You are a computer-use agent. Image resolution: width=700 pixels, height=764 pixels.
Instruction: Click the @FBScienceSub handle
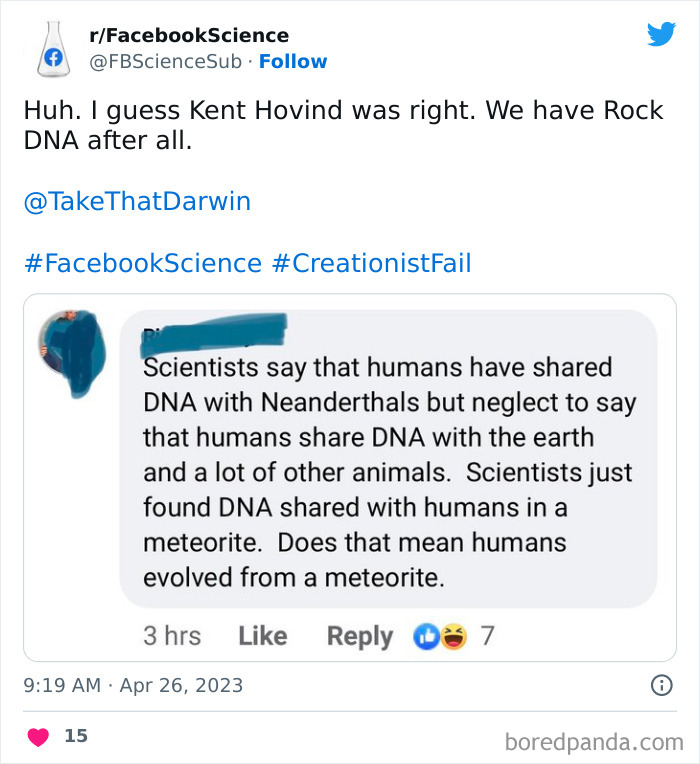[x=165, y=61]
